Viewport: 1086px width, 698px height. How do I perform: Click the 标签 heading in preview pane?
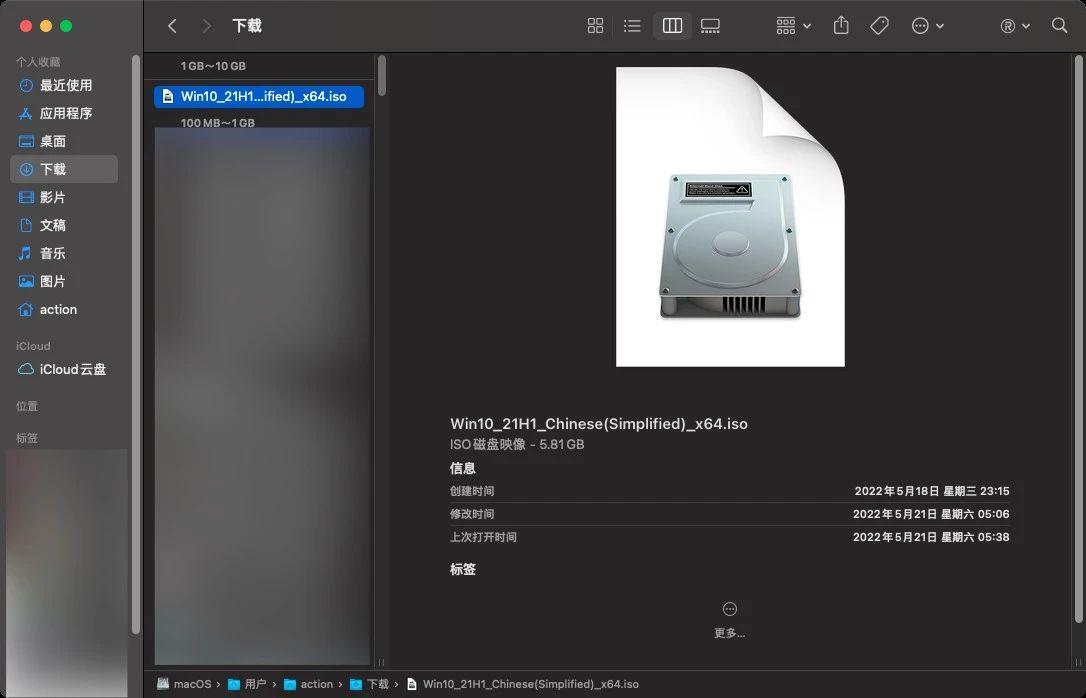coord(463,569)
